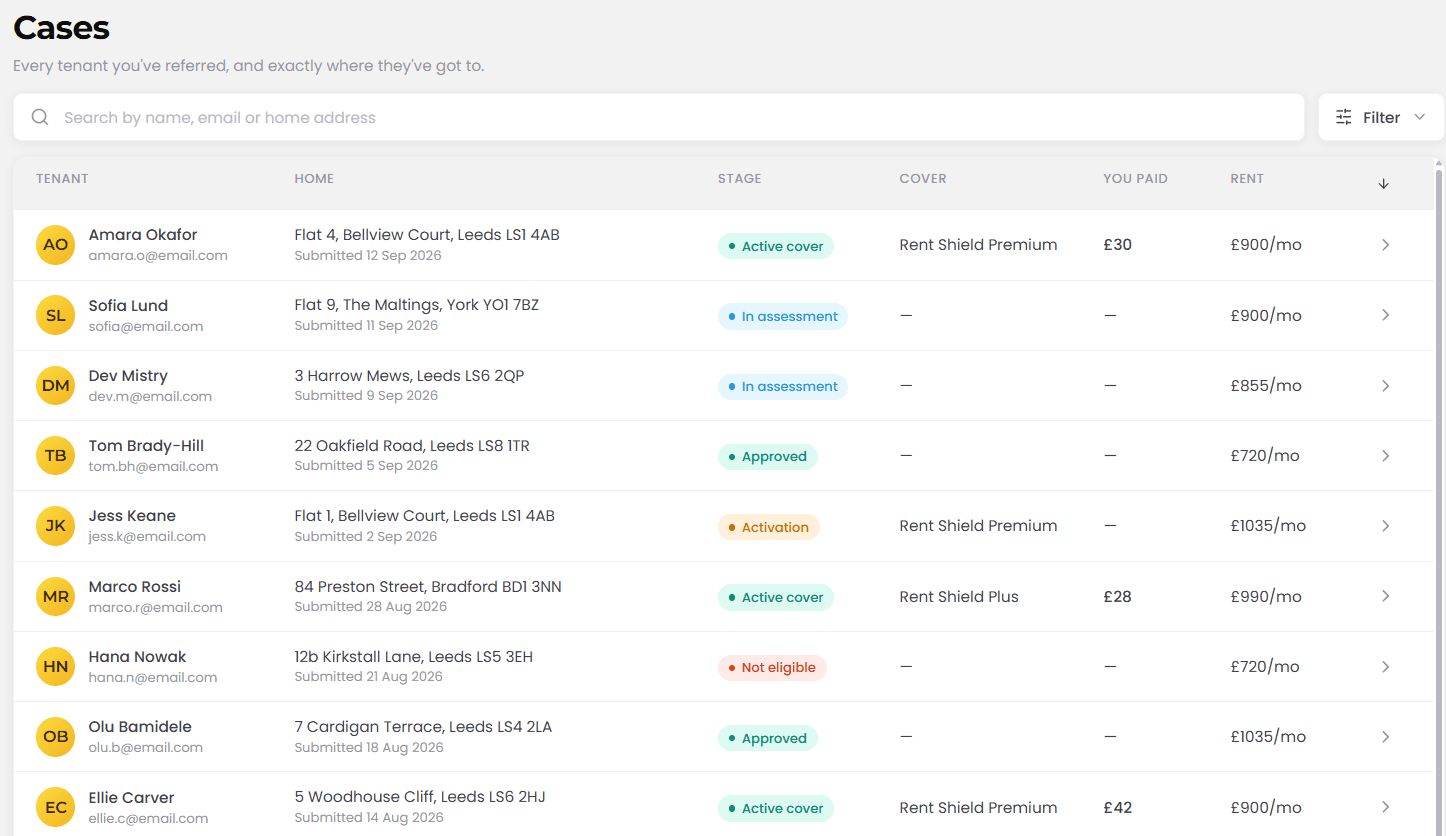1446x836 pixels.
Task: Click the YOU PAID column header
Action: click(1135, 179)
